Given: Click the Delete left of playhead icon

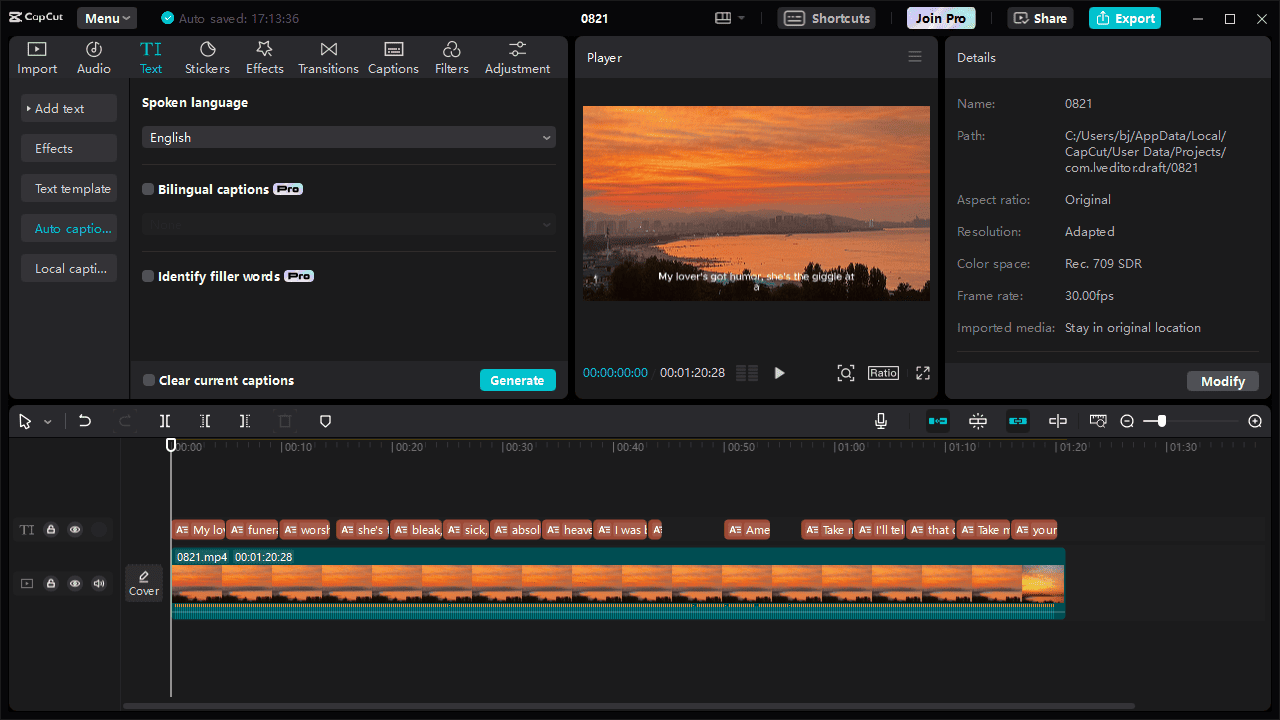Looking at the screenshot, I should (x=205, y=421).
